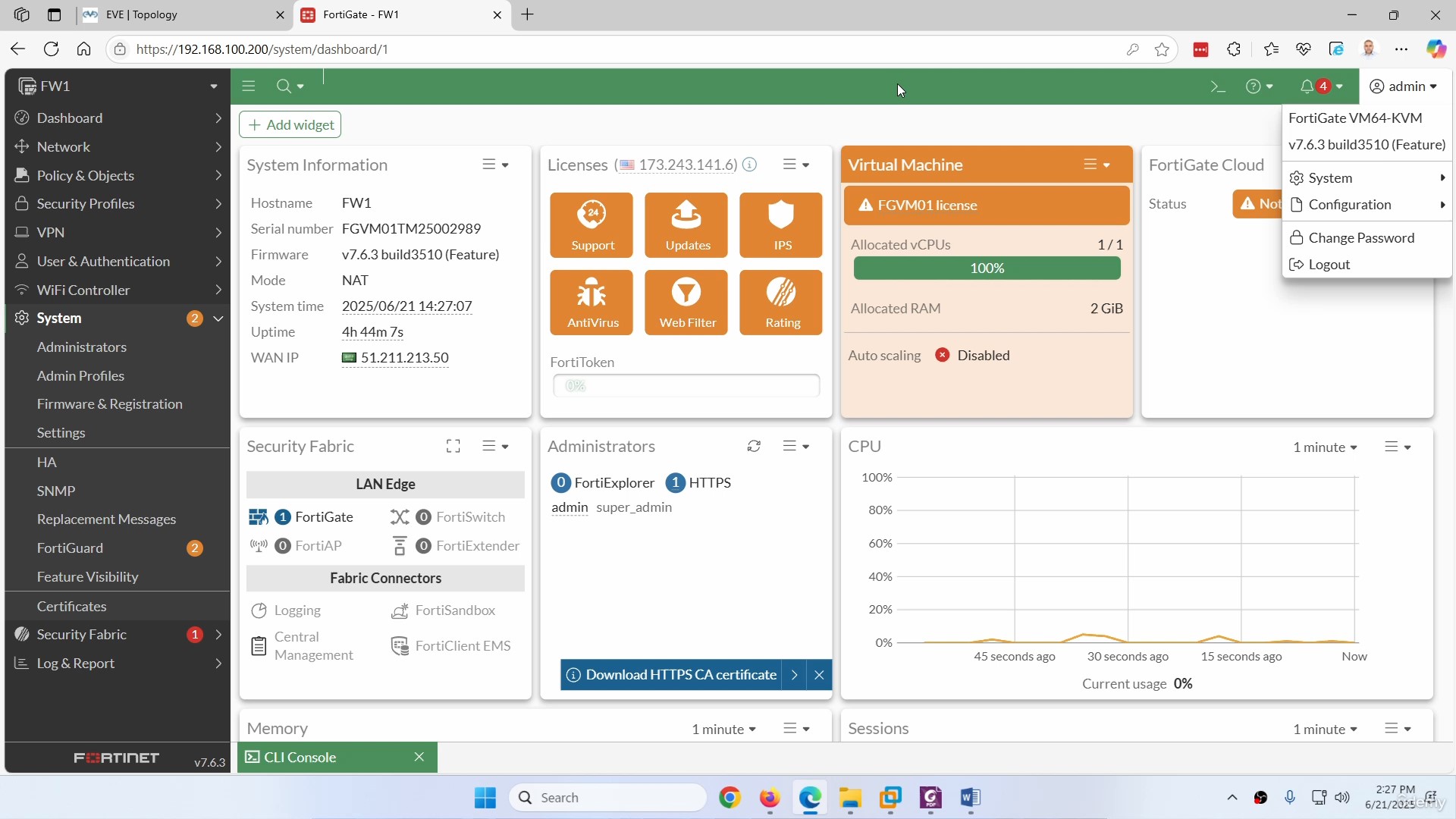Click the admin administrator link
Image resolution: width=1456 pixels, height=819 pixels.
pos(570,507)
